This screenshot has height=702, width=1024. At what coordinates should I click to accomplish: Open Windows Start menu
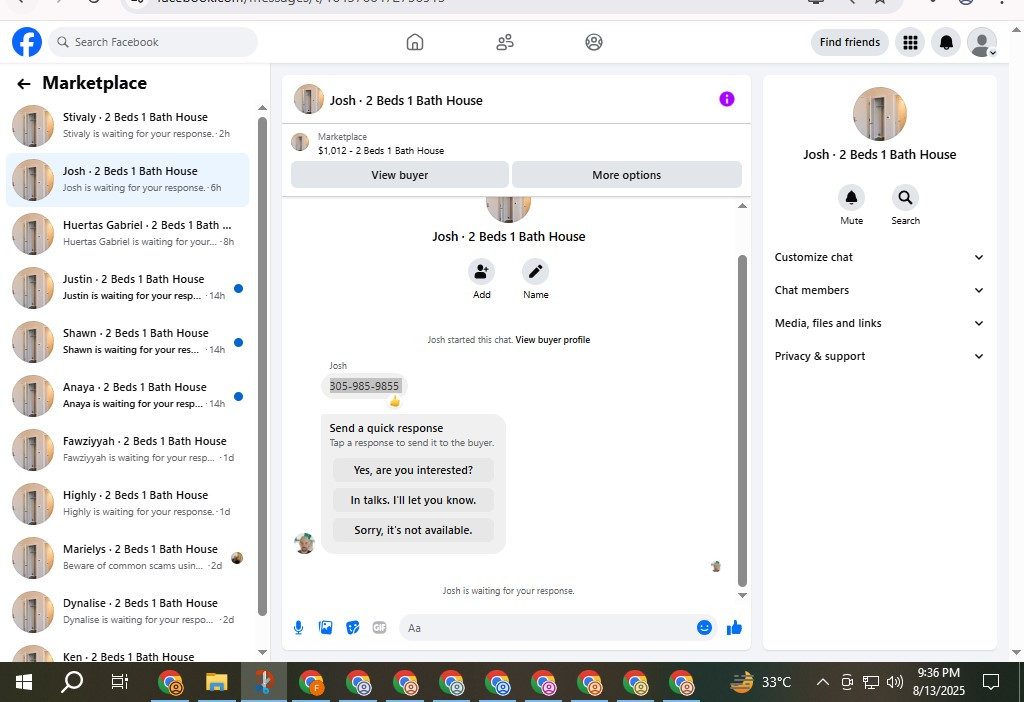pos(24,682)
